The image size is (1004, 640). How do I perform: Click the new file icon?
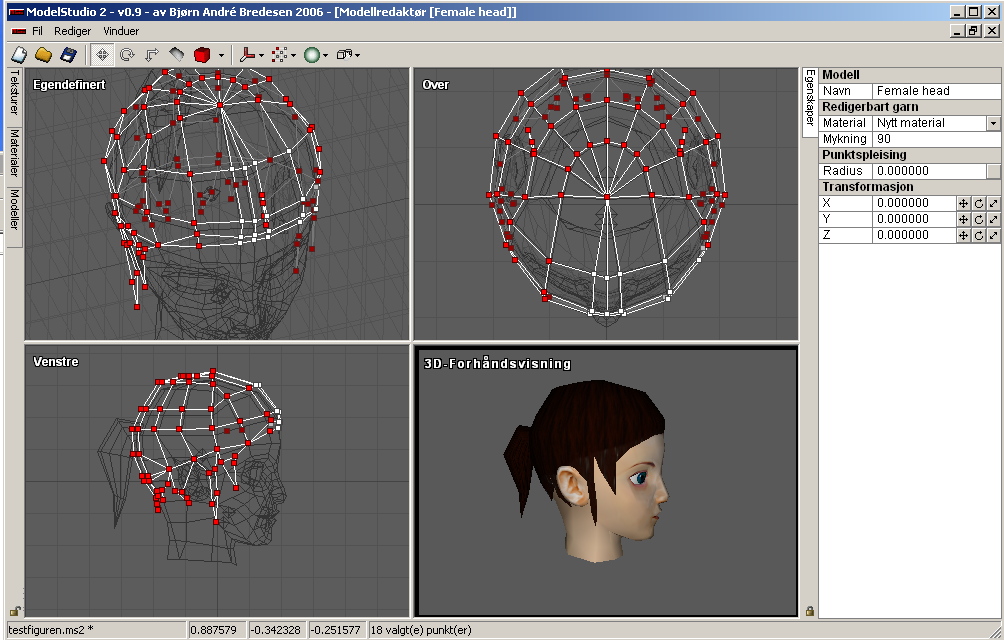click(20, 55)
